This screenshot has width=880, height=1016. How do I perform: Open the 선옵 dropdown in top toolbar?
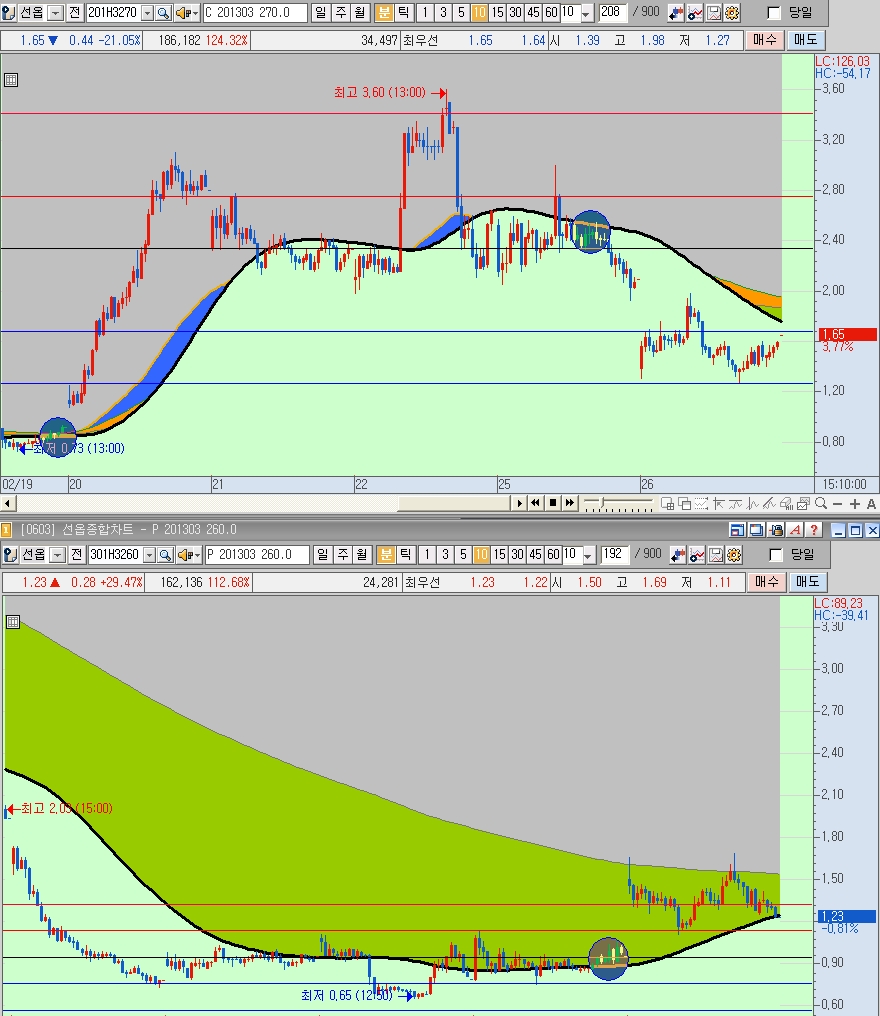(x=56, y=13)
